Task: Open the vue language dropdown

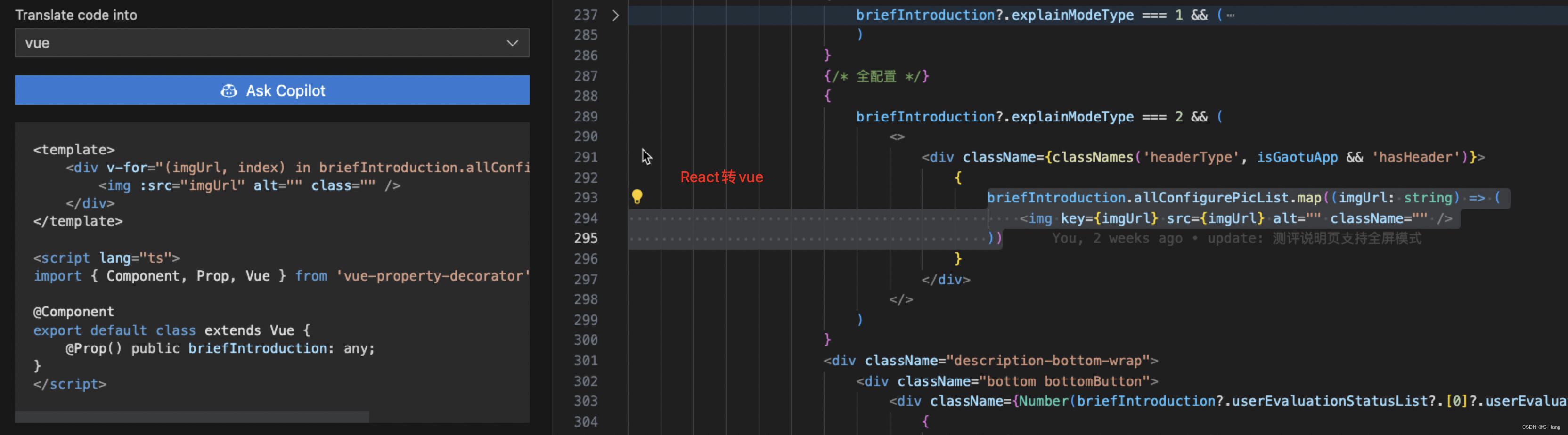Action: (x=272, y=43)
